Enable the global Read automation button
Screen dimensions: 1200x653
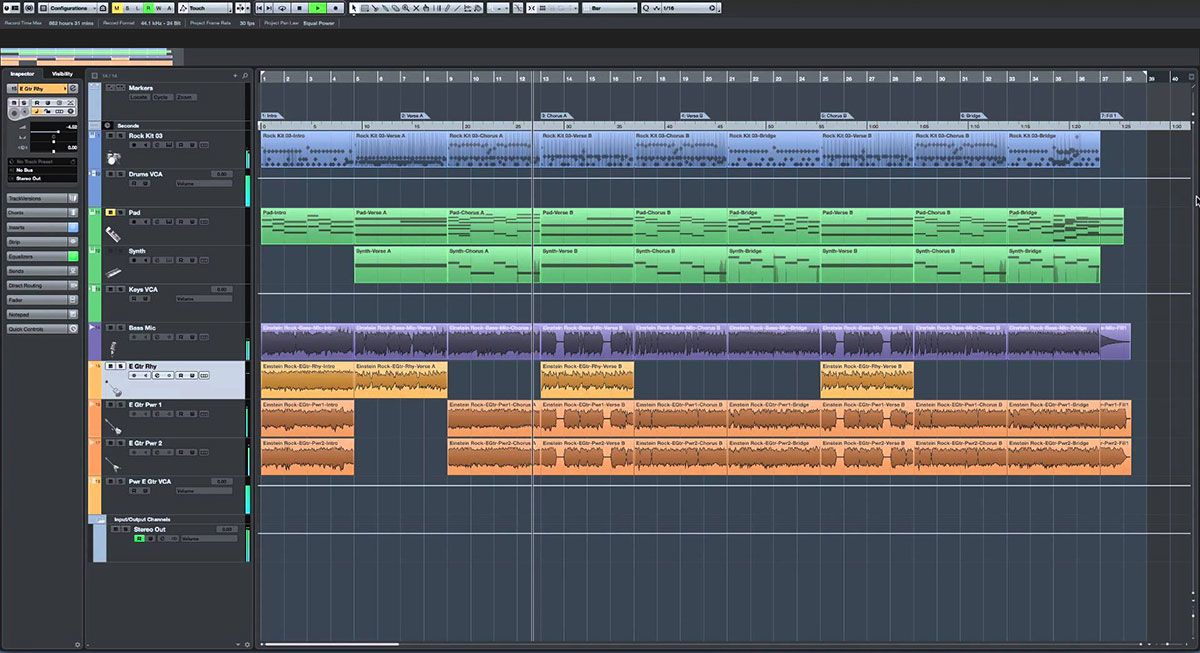click(x=147, y=7)
